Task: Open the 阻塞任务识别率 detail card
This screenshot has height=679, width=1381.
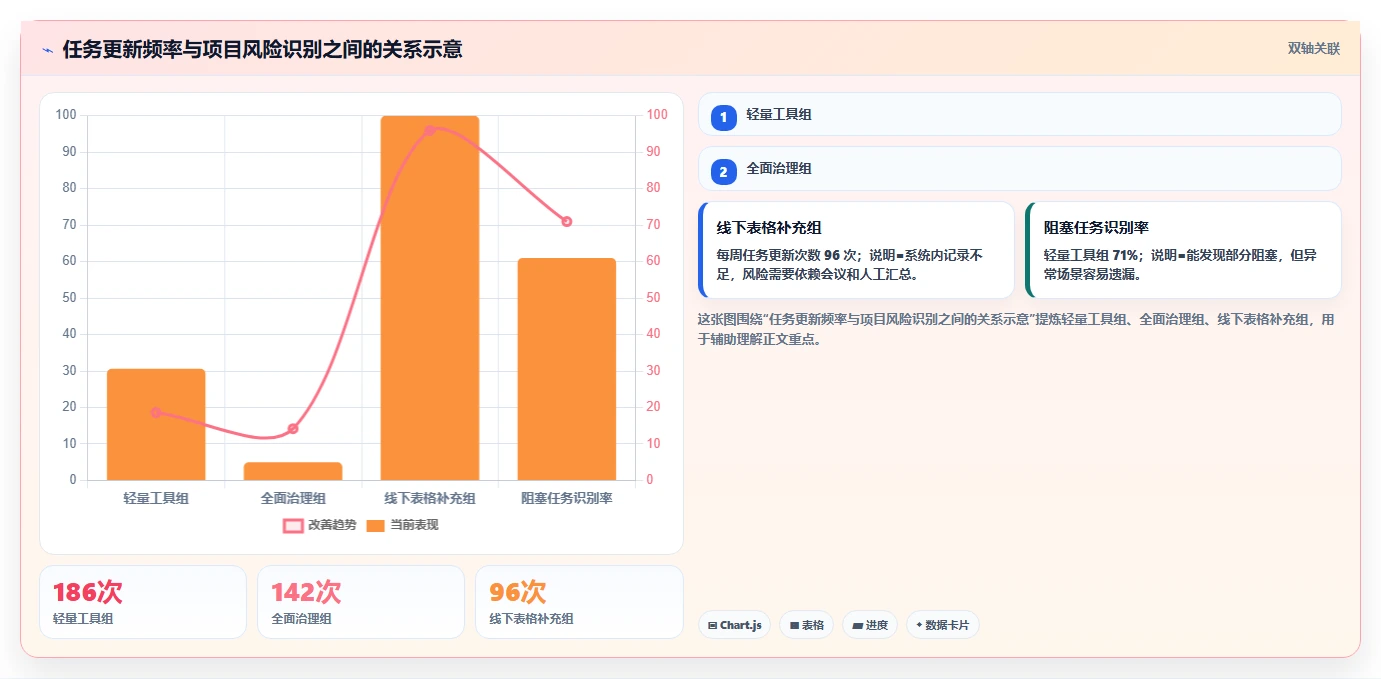Action: [1183, 250]
